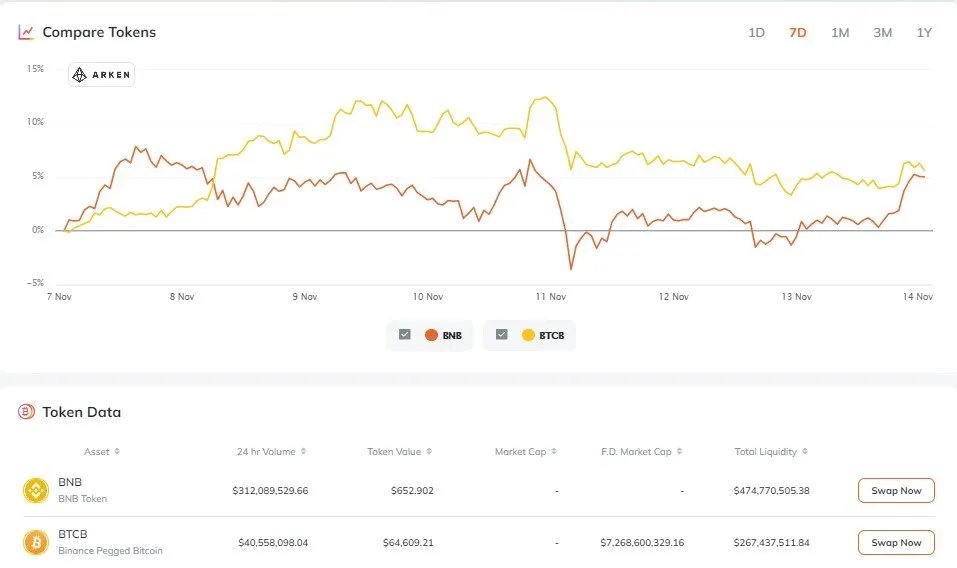The image size is (957, 568).
Task: Click BTCB liquidity $267,437,511.84
Action: [x=771, y=542]
